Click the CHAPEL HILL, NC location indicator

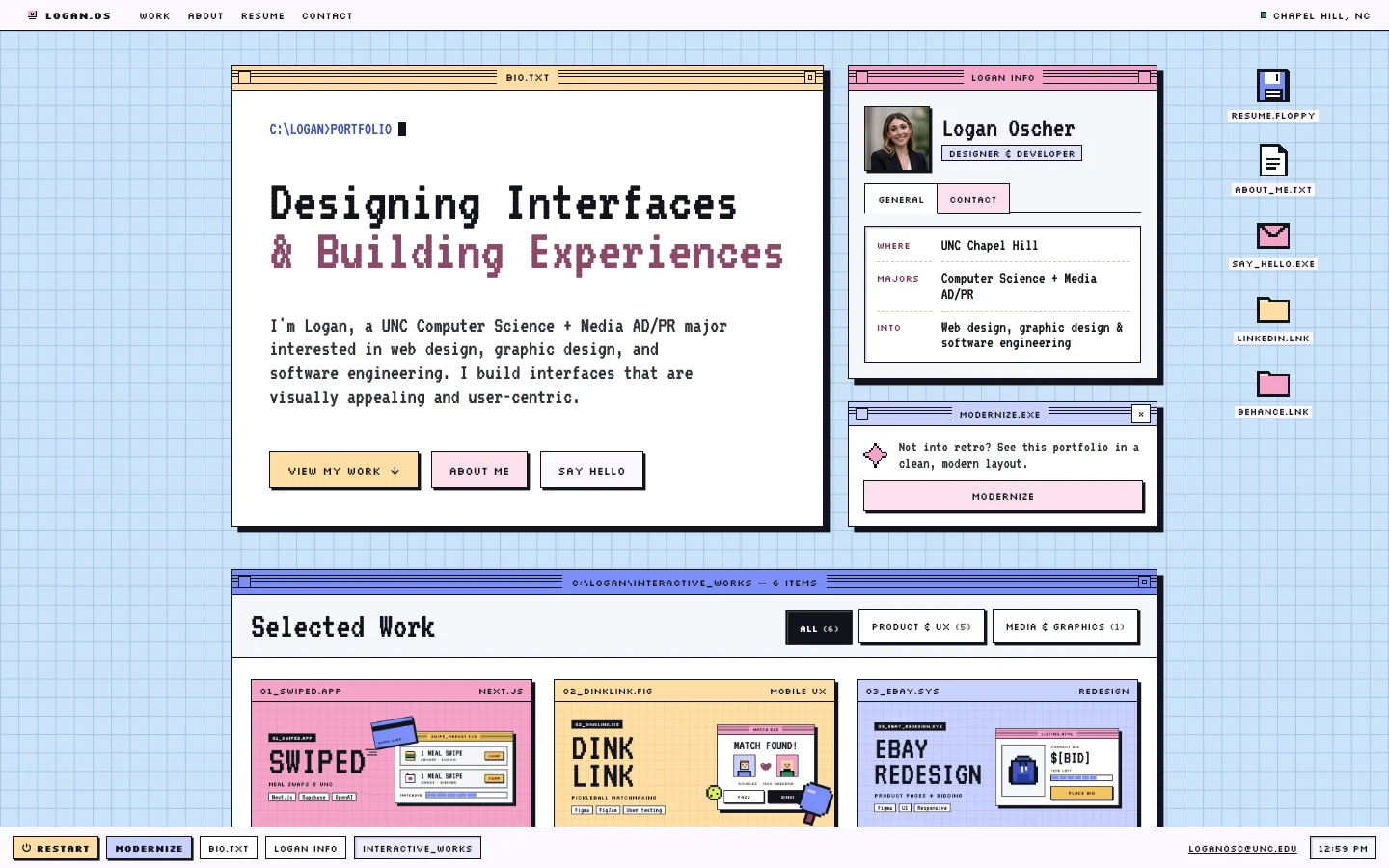click(x=1315, y=15)
